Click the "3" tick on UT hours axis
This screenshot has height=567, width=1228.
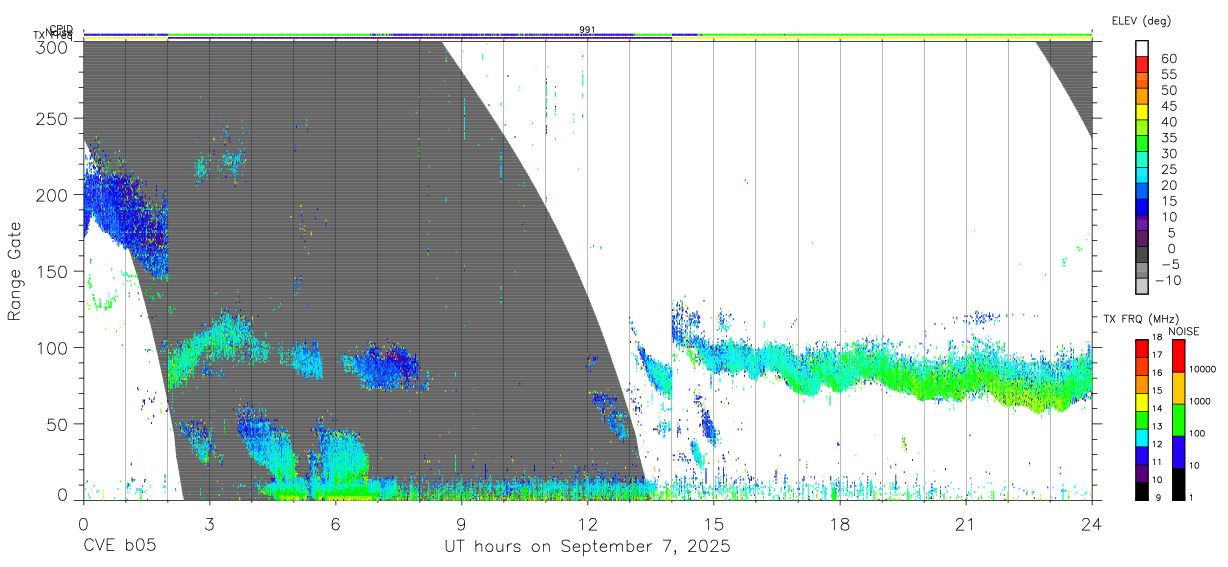click(x=209, y=524)
